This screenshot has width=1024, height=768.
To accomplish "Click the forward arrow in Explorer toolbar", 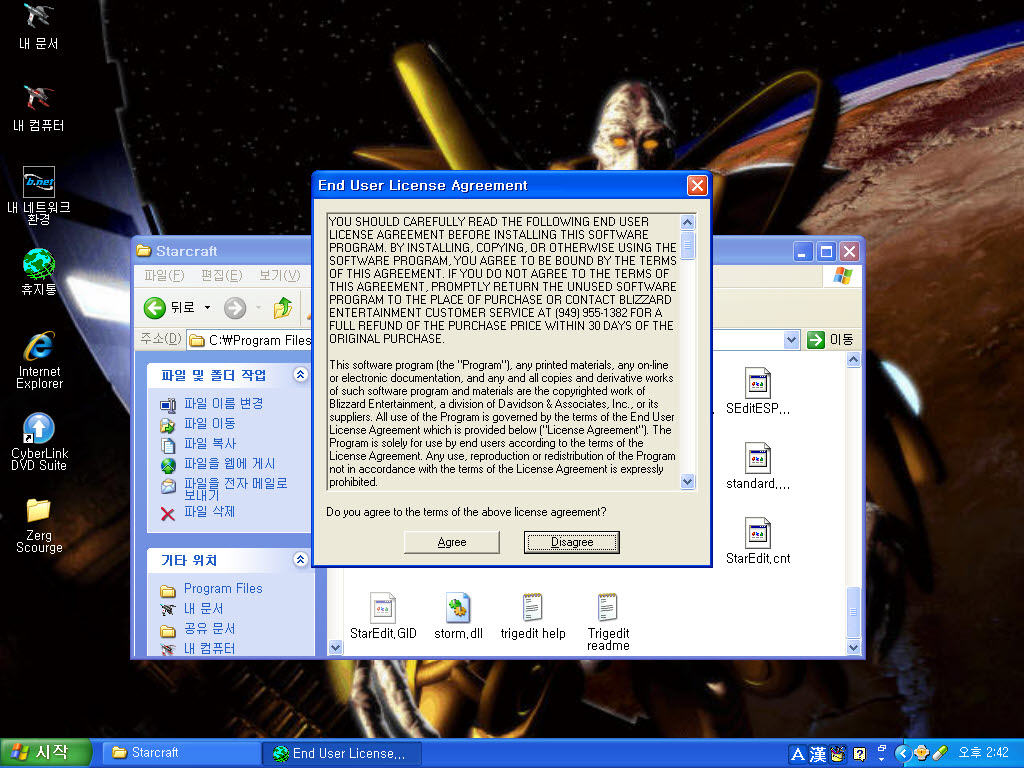I will tap(235, 308).
